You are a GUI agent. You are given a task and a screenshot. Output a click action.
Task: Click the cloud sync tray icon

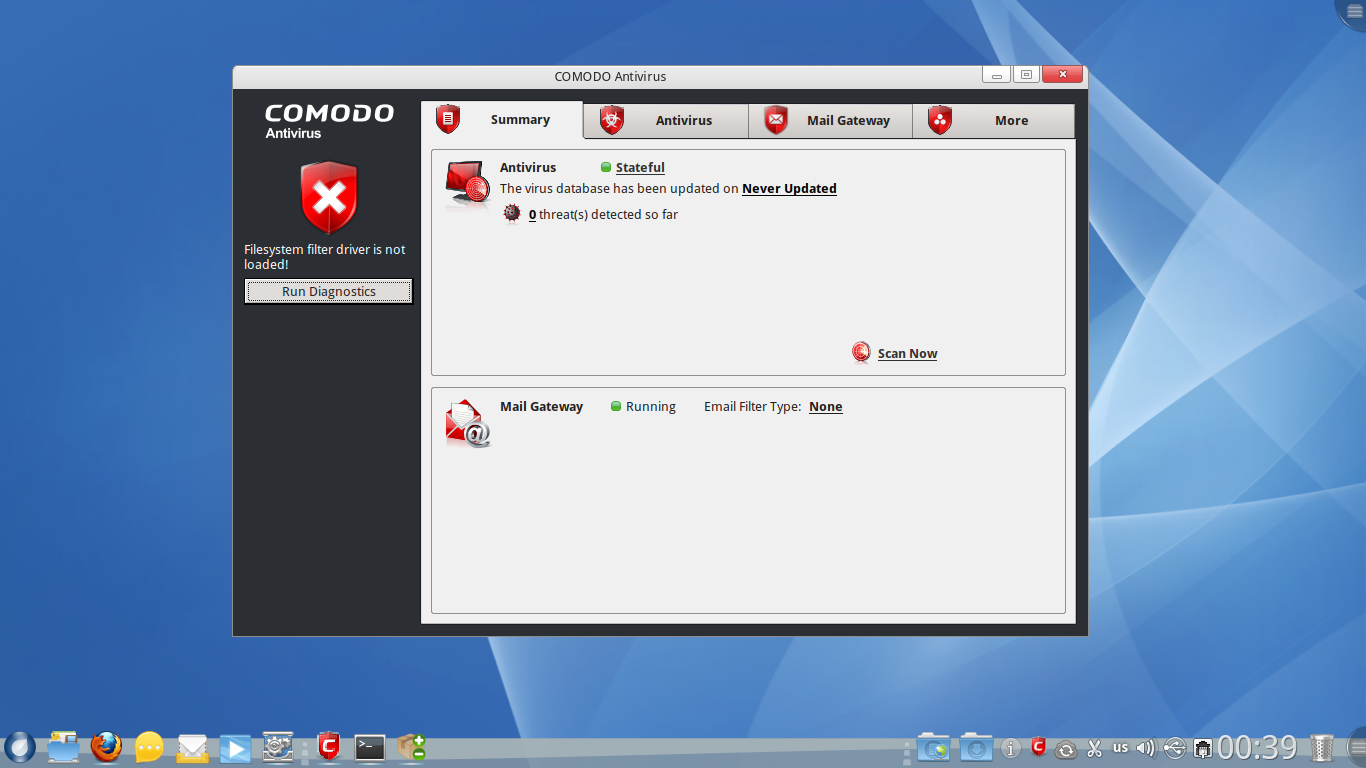(1066, 749)
